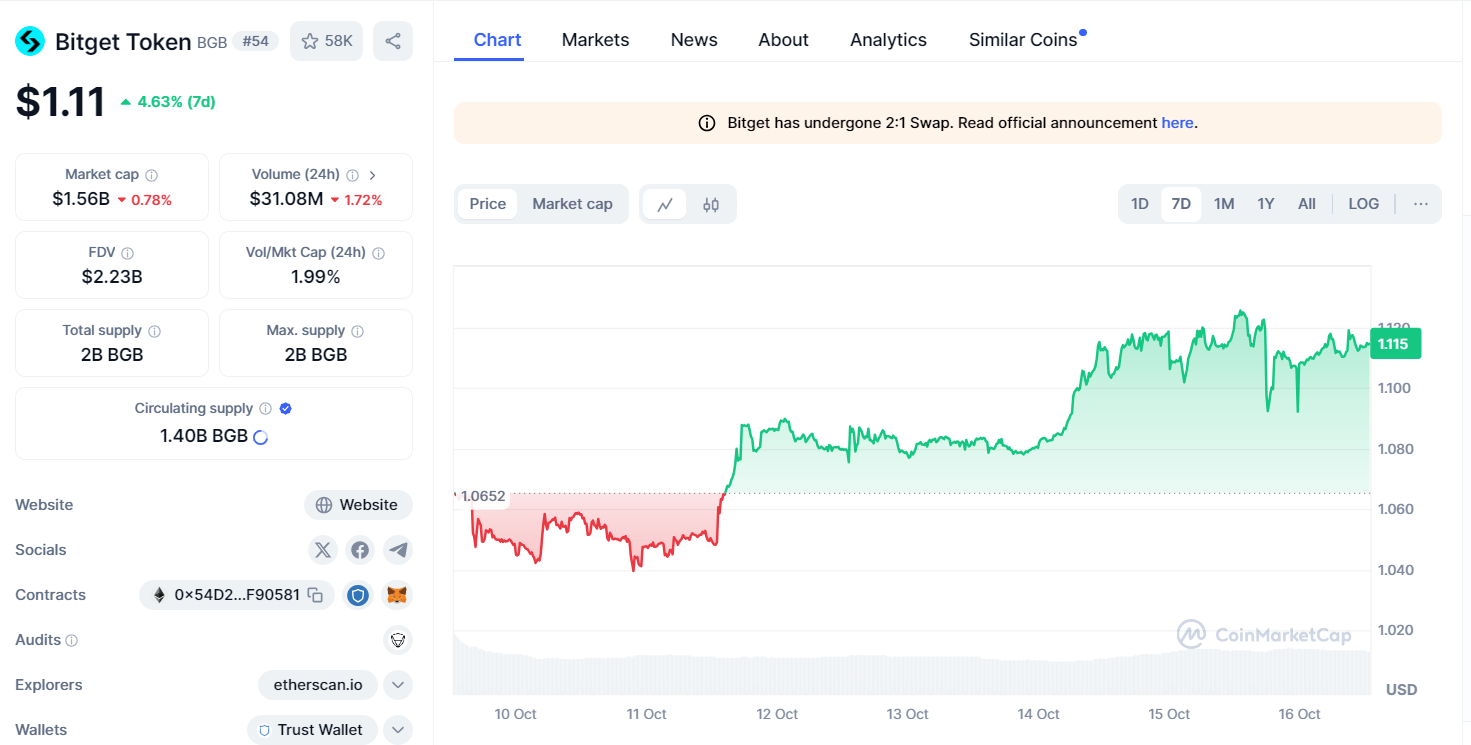Viewport: 1471px width, 745px height.
Task: Click the Bitget Token logo icon
Action: point(30,41)
